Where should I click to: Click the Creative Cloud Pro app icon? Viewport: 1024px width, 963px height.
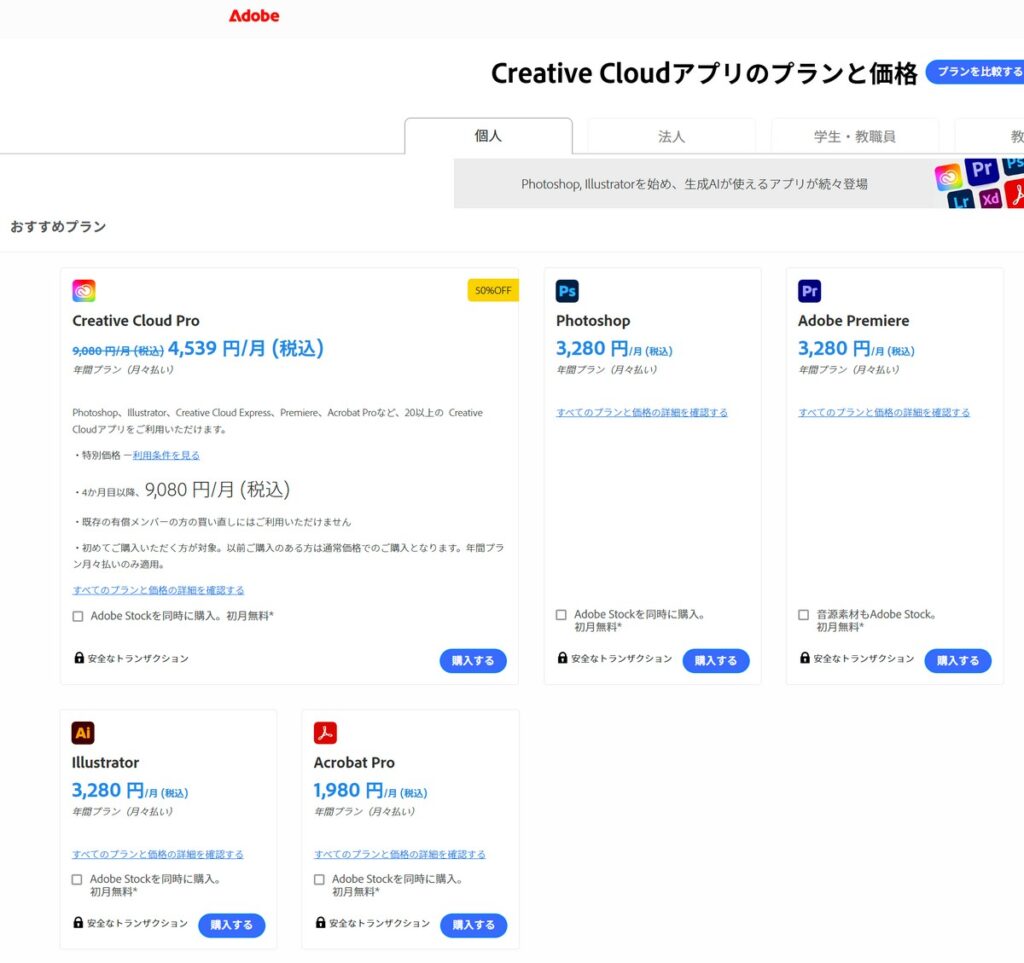84,291
